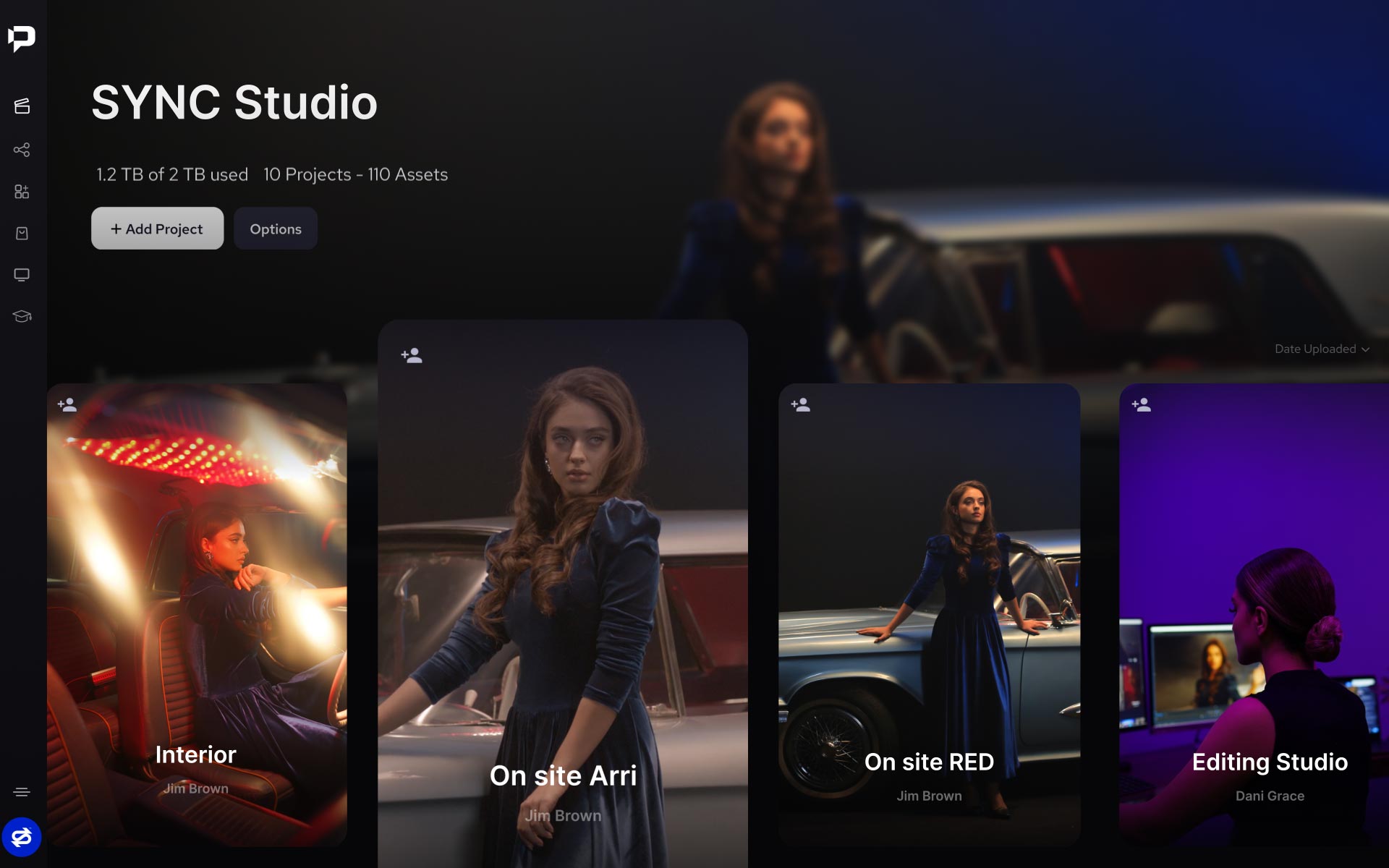Open the monitor screen icon in sidebar
1389x868 pixels.
[x=22, y=275]
